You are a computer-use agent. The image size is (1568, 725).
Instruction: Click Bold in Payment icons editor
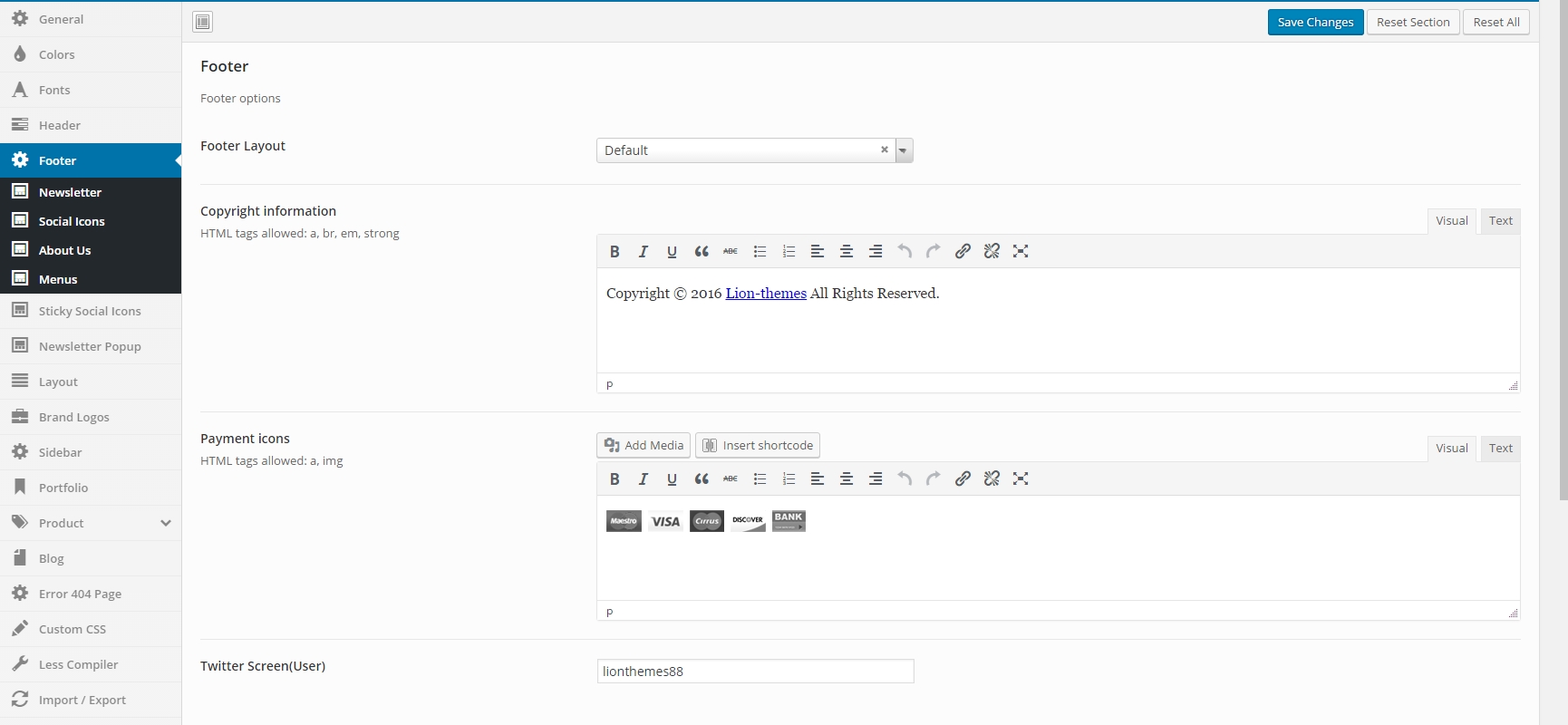(x=615, y=478)
